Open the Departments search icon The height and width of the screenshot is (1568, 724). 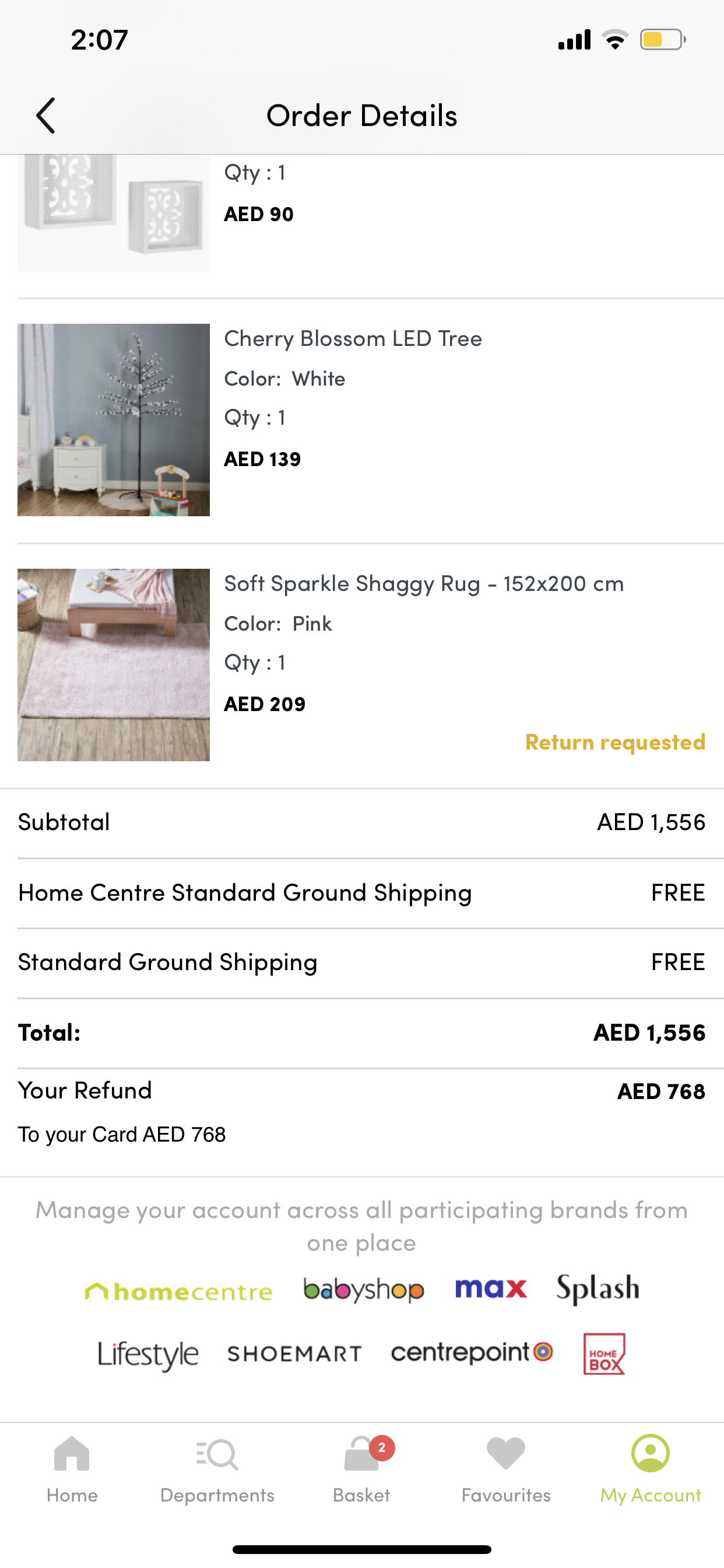(x=217, y=1454)
